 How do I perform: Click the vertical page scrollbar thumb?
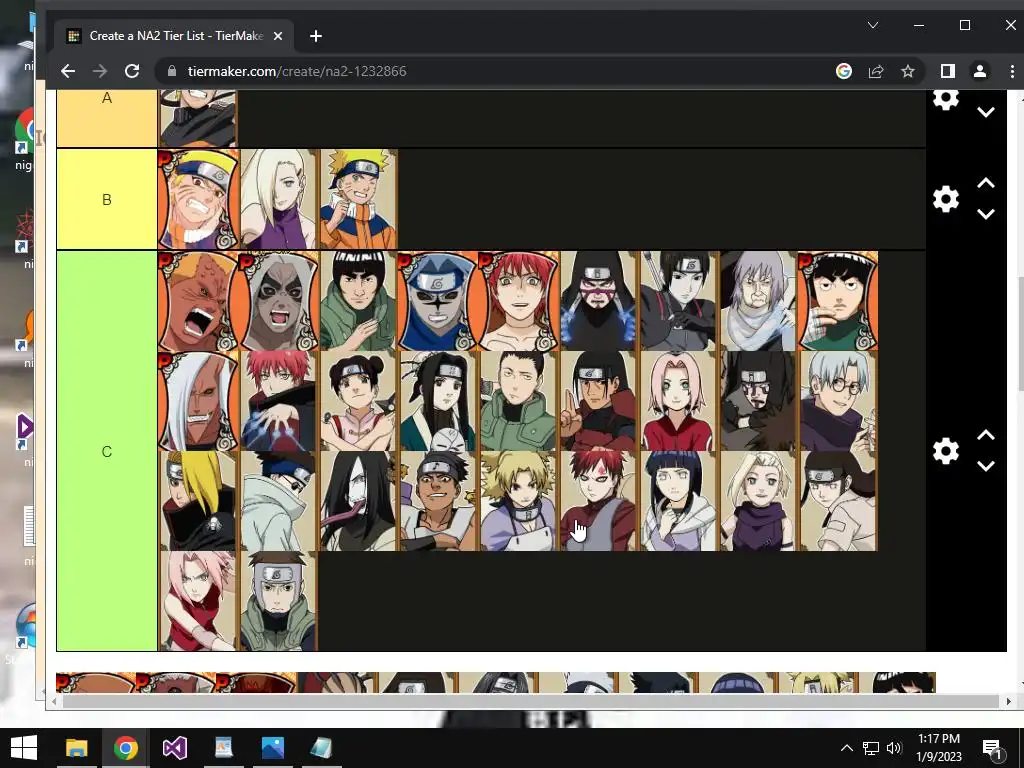[x=1019, y=333]
